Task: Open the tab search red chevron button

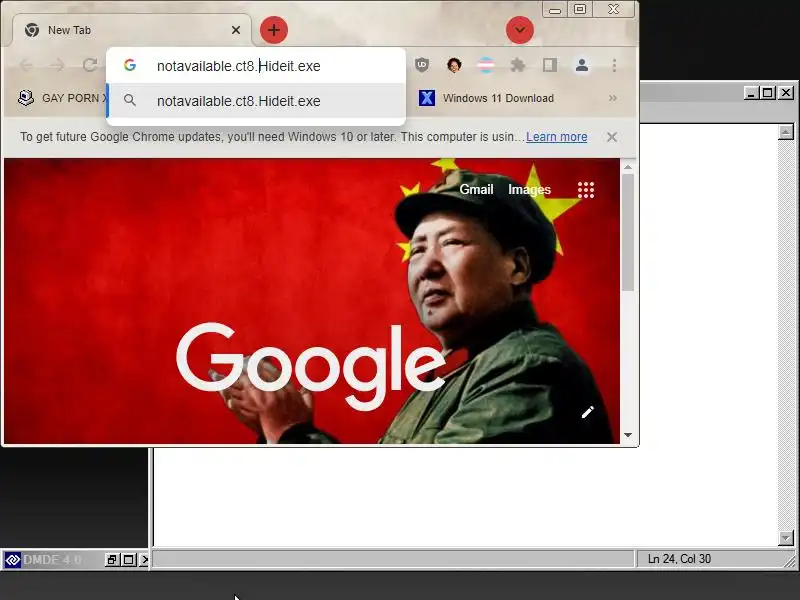Action: (x=520, y=30)
